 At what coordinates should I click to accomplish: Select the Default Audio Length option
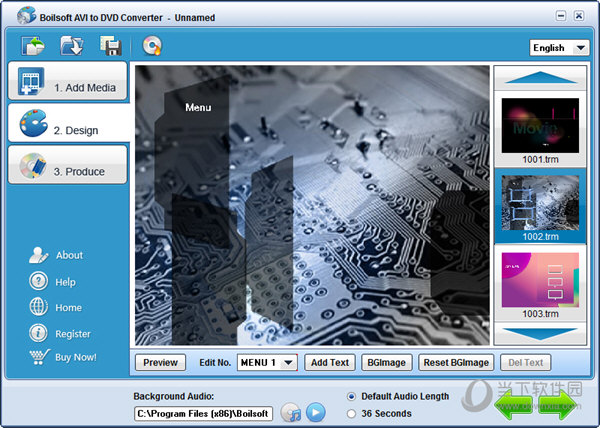point(351,396)
